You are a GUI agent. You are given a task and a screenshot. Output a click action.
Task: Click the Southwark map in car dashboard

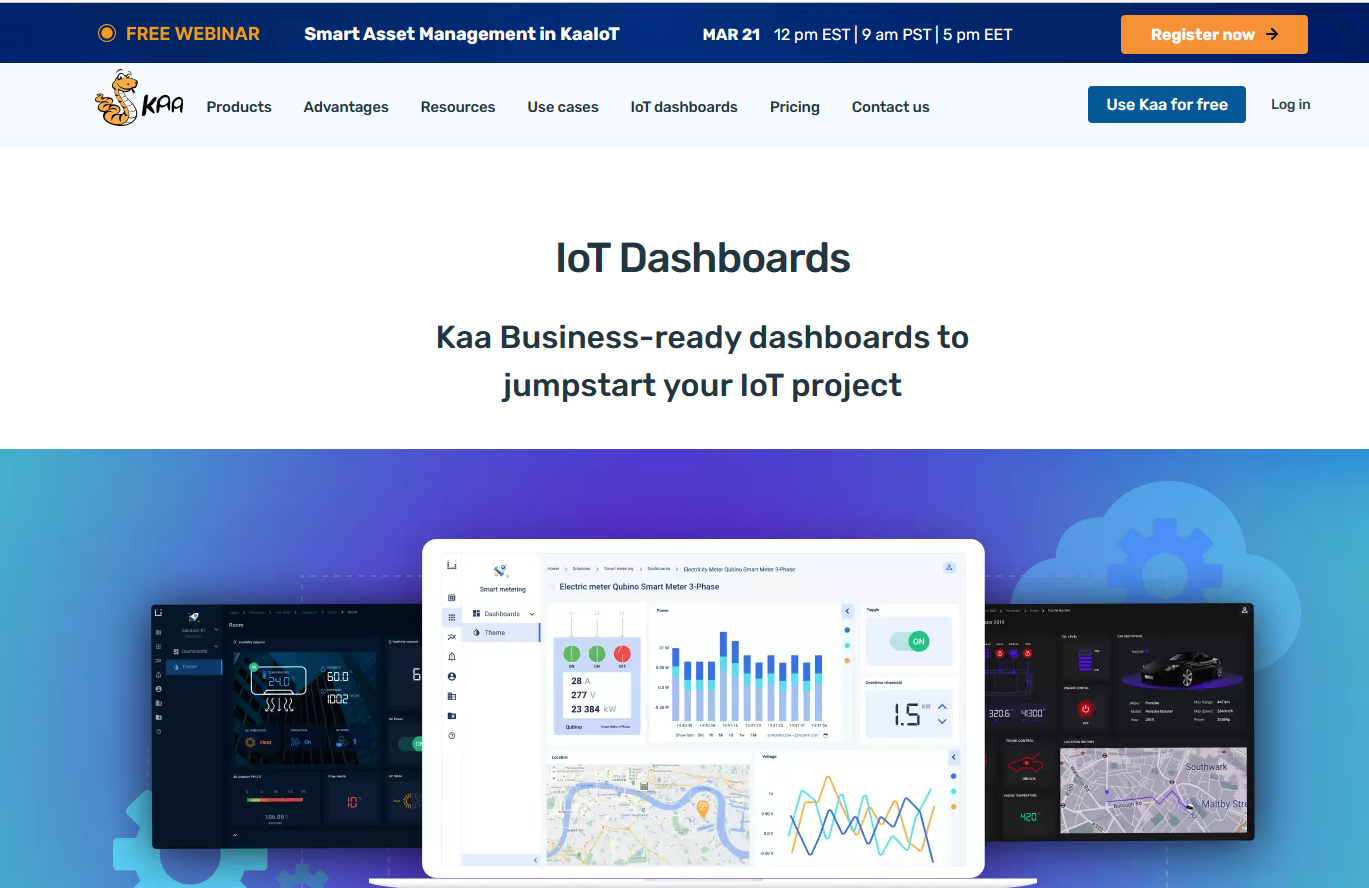click(1154, 790)
